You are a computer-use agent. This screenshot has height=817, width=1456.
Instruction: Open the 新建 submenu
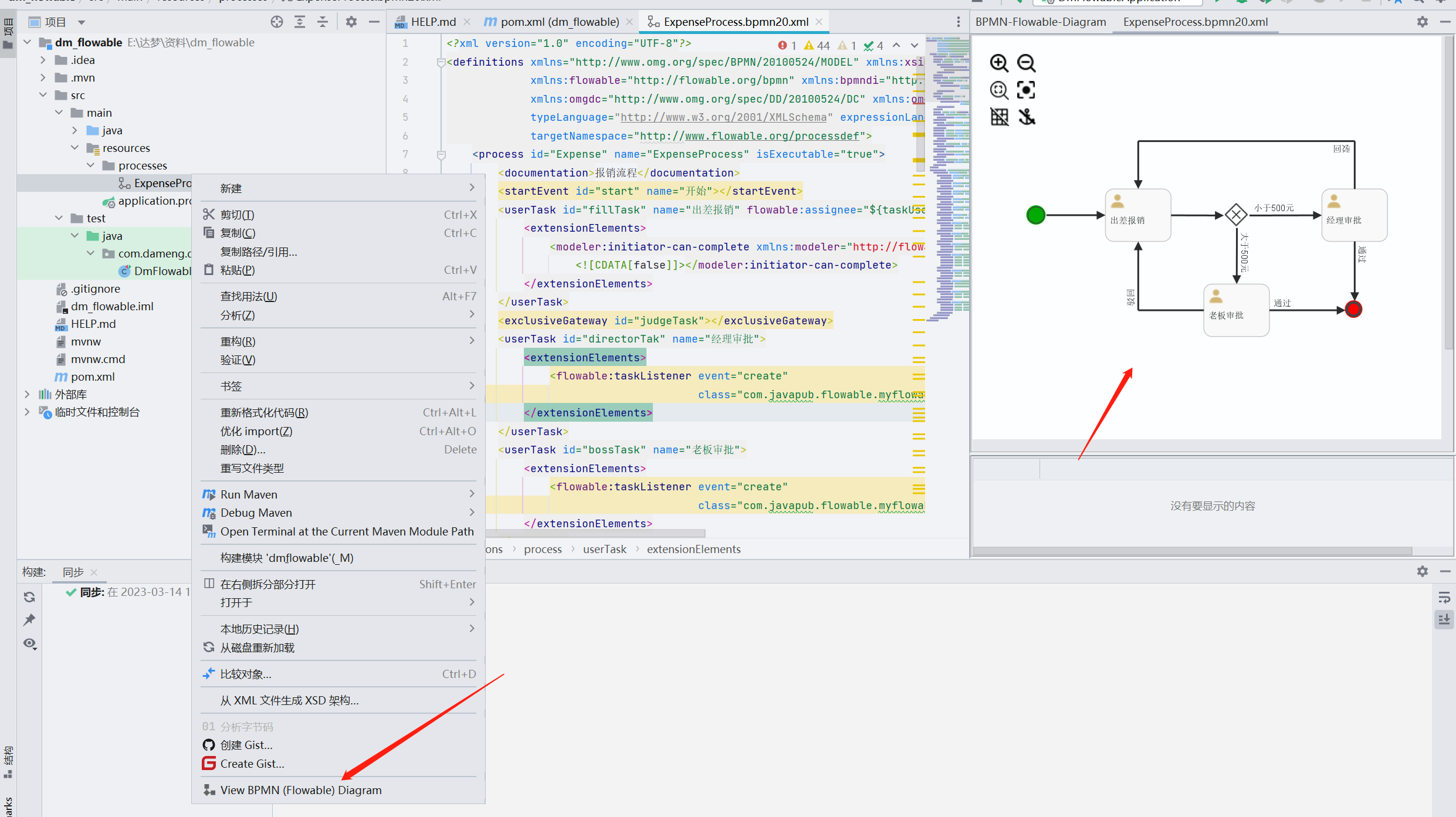(x=338, y=188)
